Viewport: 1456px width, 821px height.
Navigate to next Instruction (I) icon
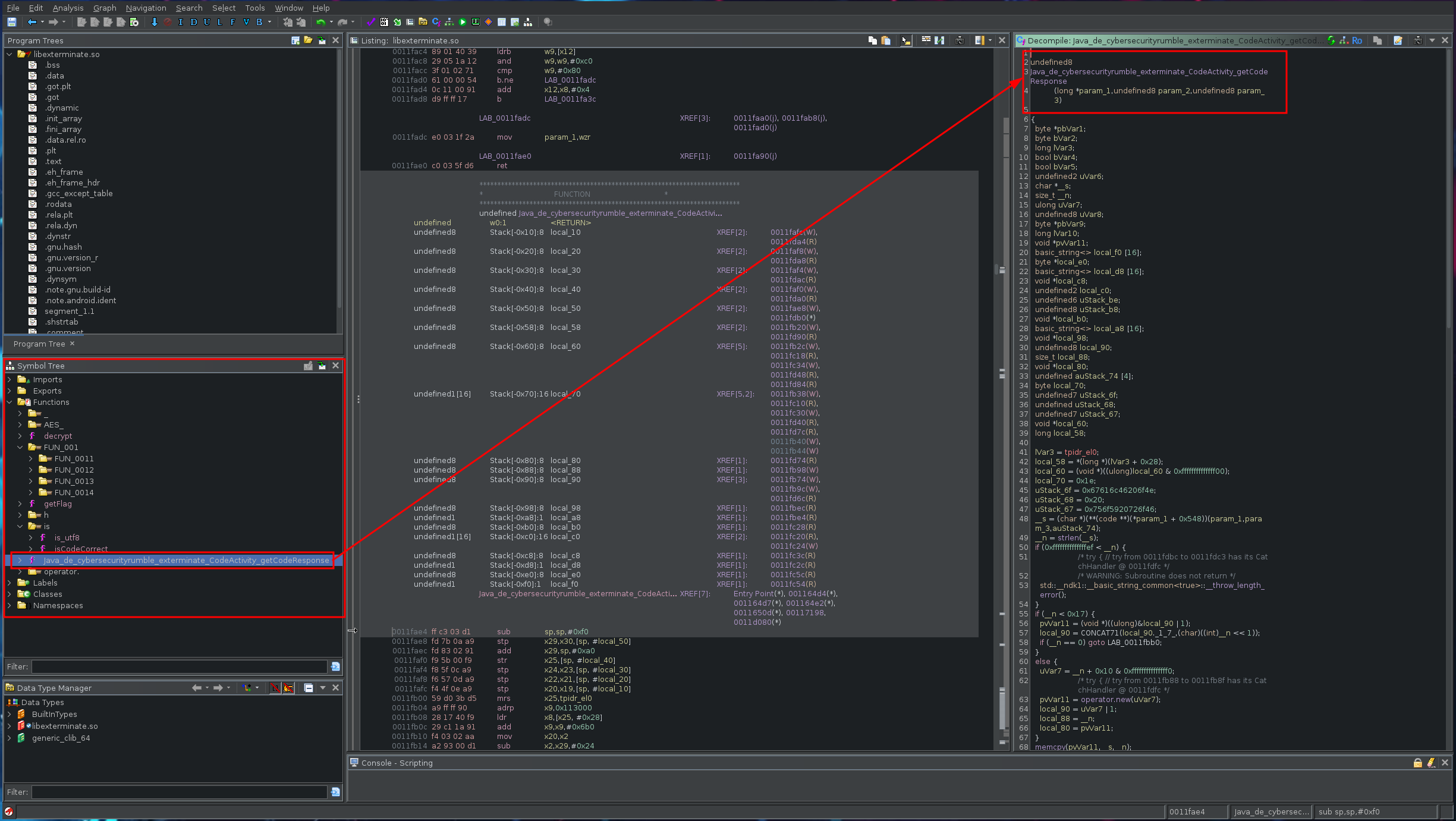pos(181,22)
